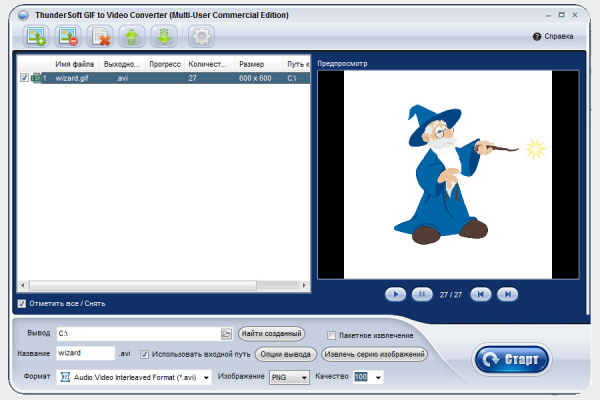The image size is (600, 400).
Task: Open settings via the gear icon
Action: pyautogui.click(x=201, y=37)
